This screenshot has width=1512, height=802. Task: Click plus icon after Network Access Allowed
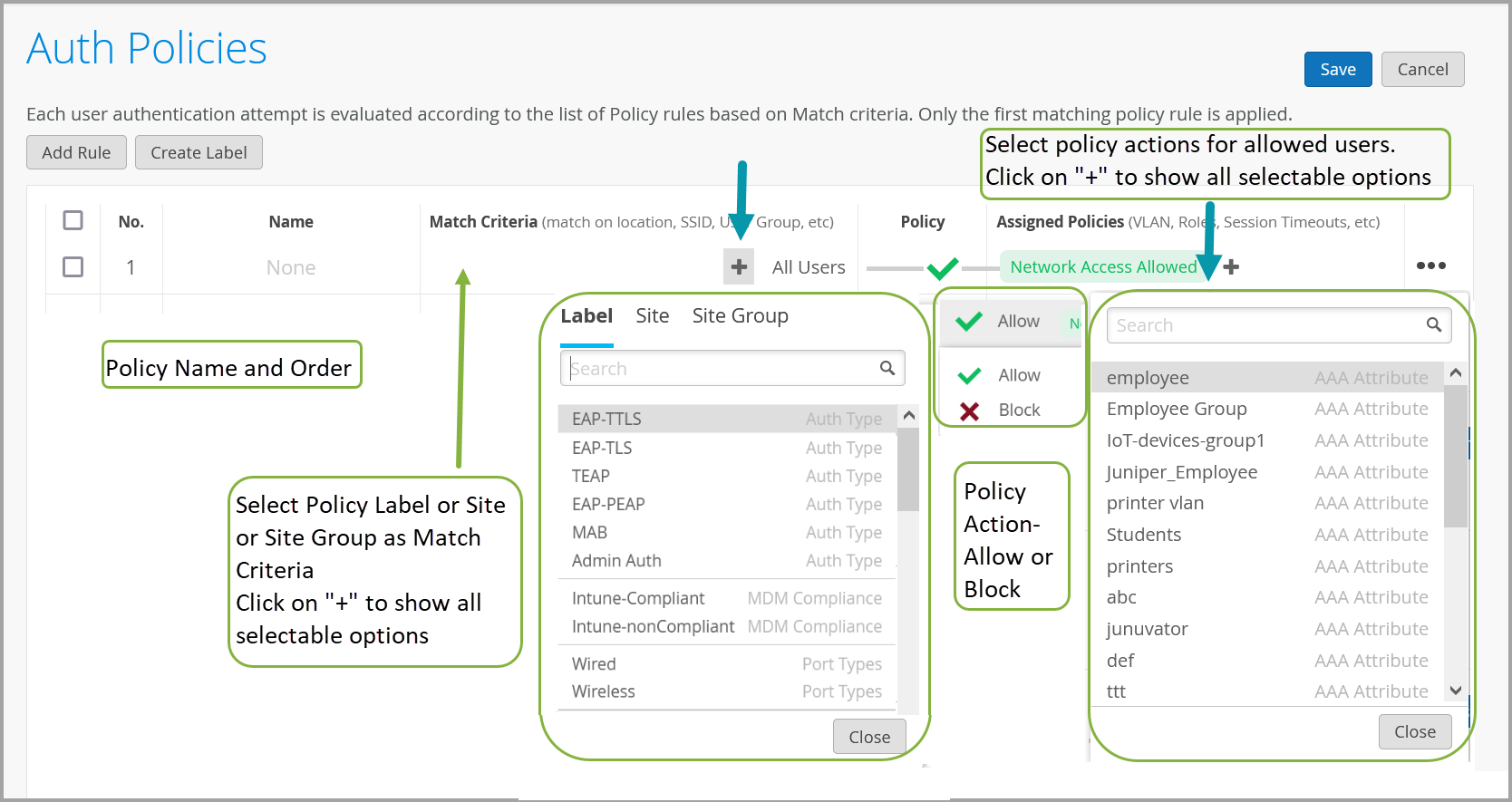1231,266
